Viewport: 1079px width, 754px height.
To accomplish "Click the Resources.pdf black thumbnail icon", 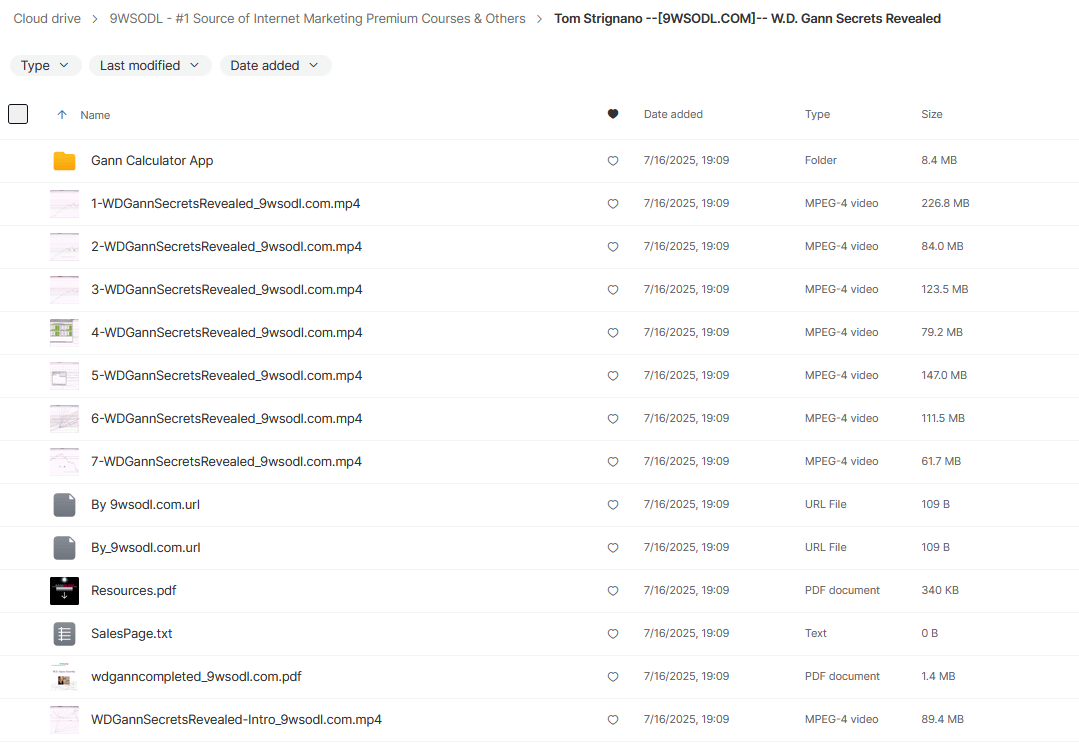I will [64, 591].
